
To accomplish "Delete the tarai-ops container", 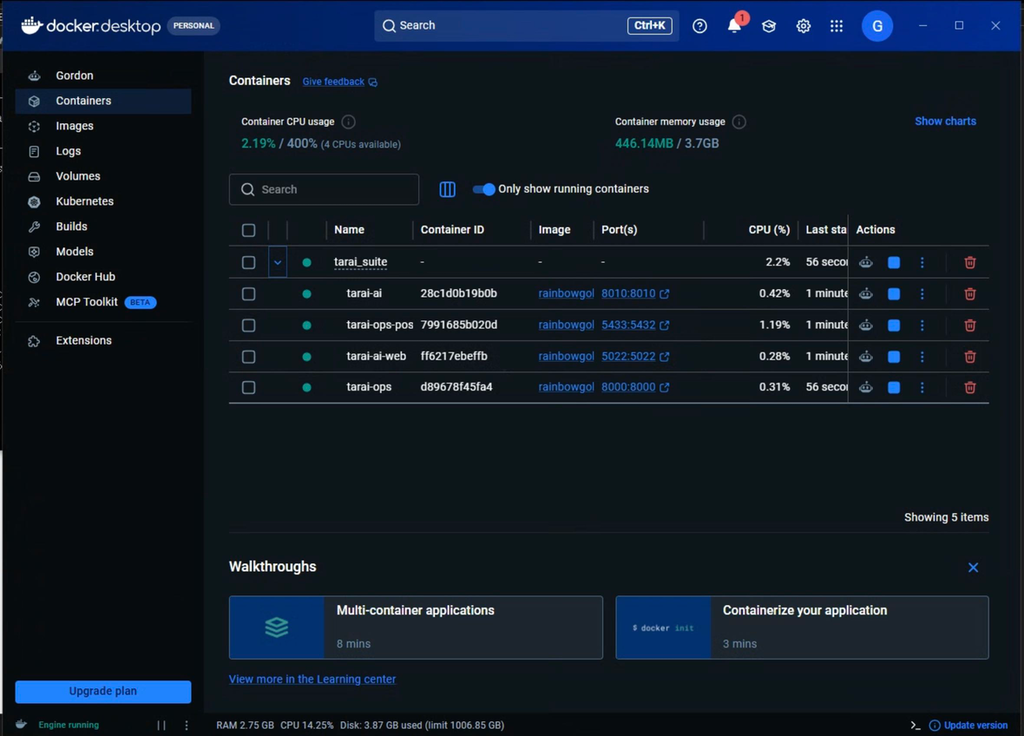I will (x=970, y=387).
